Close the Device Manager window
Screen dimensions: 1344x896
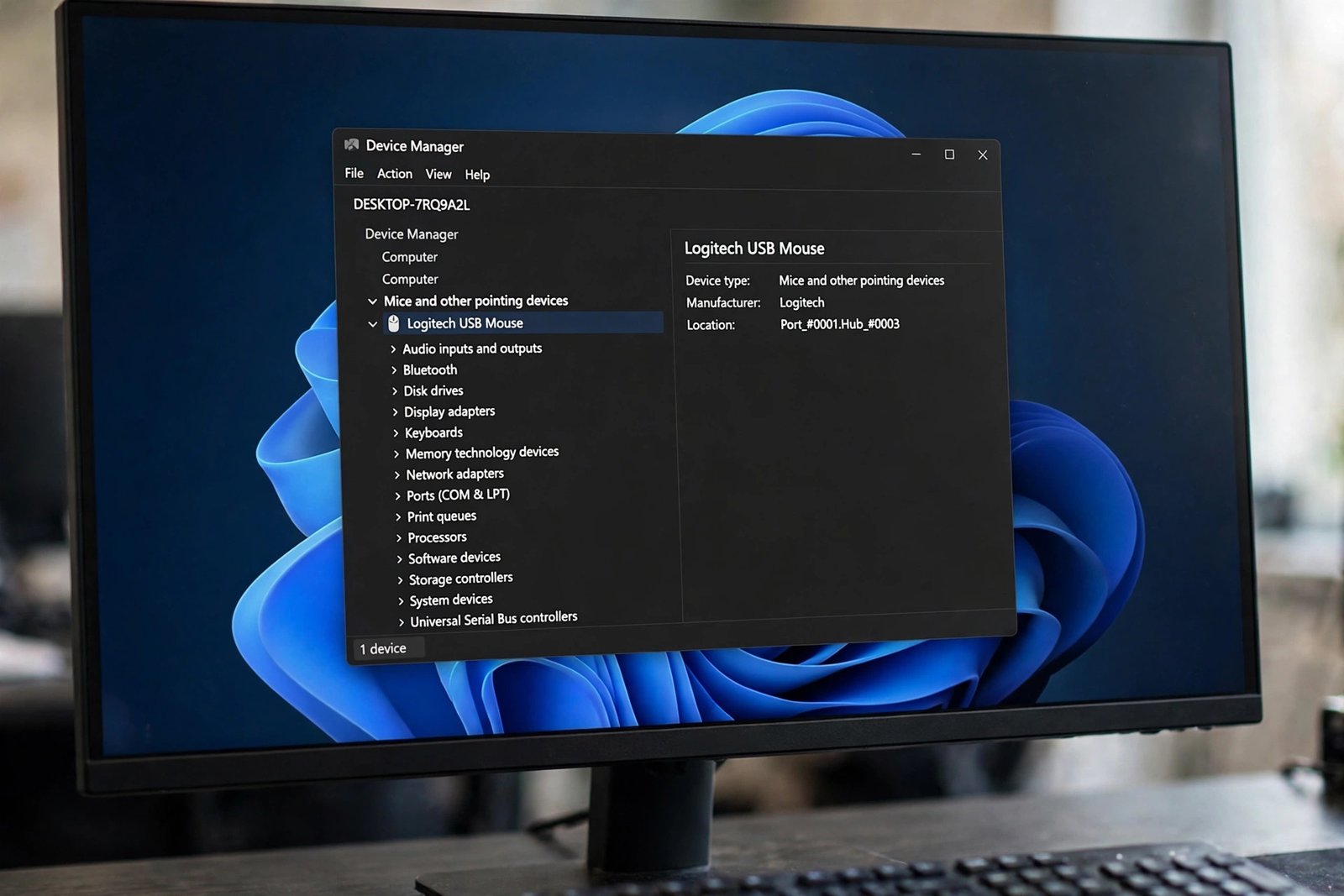[983, 155]
